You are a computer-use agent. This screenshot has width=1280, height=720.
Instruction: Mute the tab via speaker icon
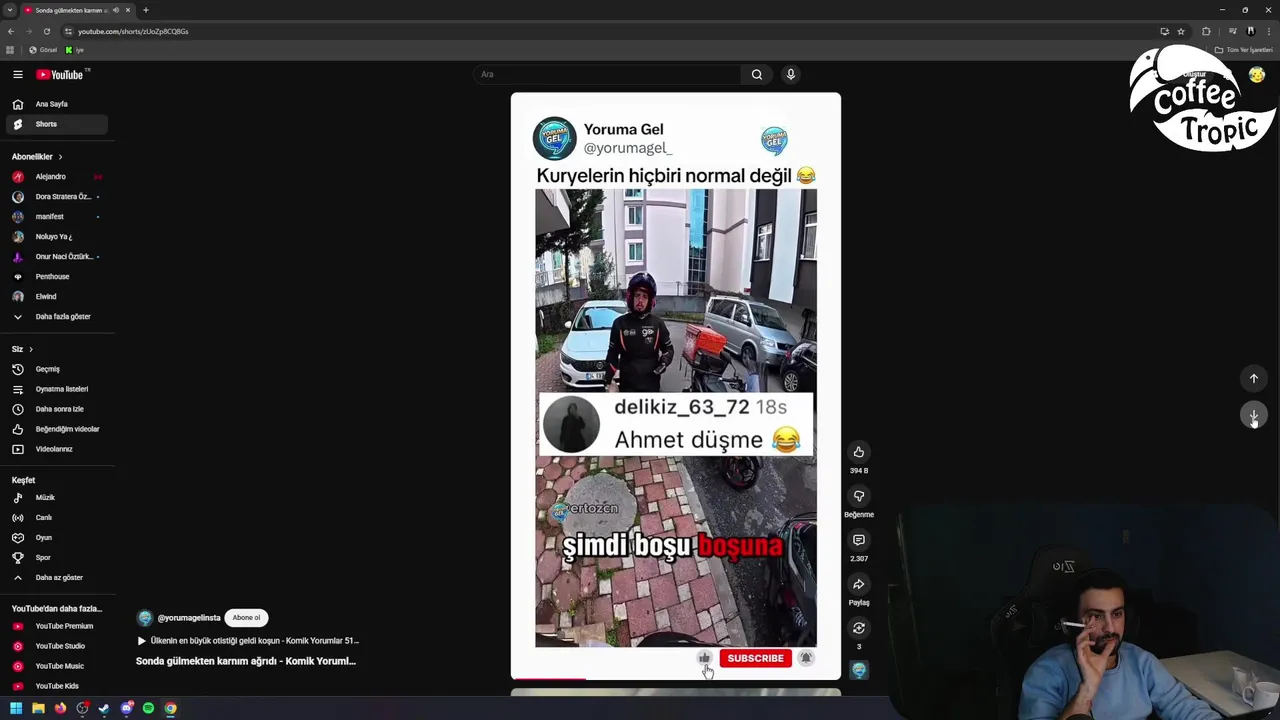tap(116, 10)
